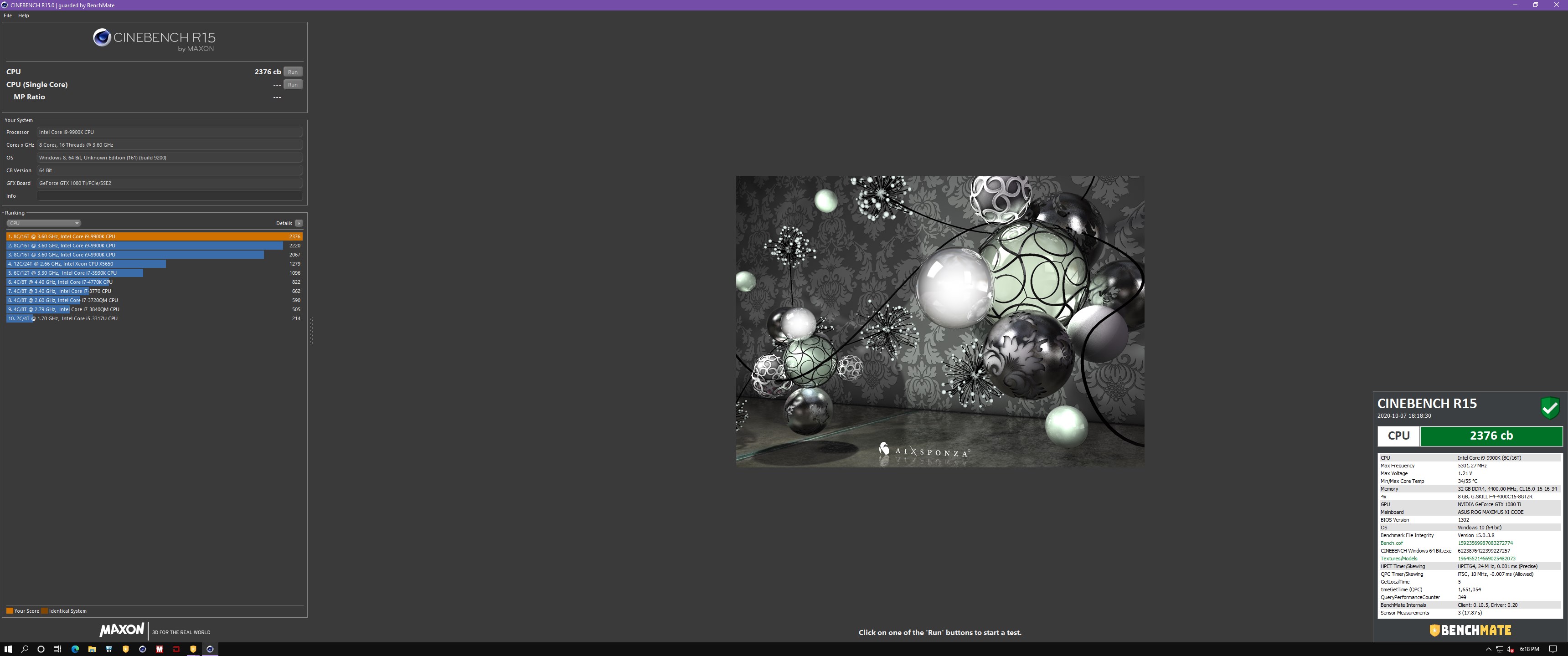Viewport: 1568px width, 656px height.
Task: Open the File menu
Action: pos(7,16)
